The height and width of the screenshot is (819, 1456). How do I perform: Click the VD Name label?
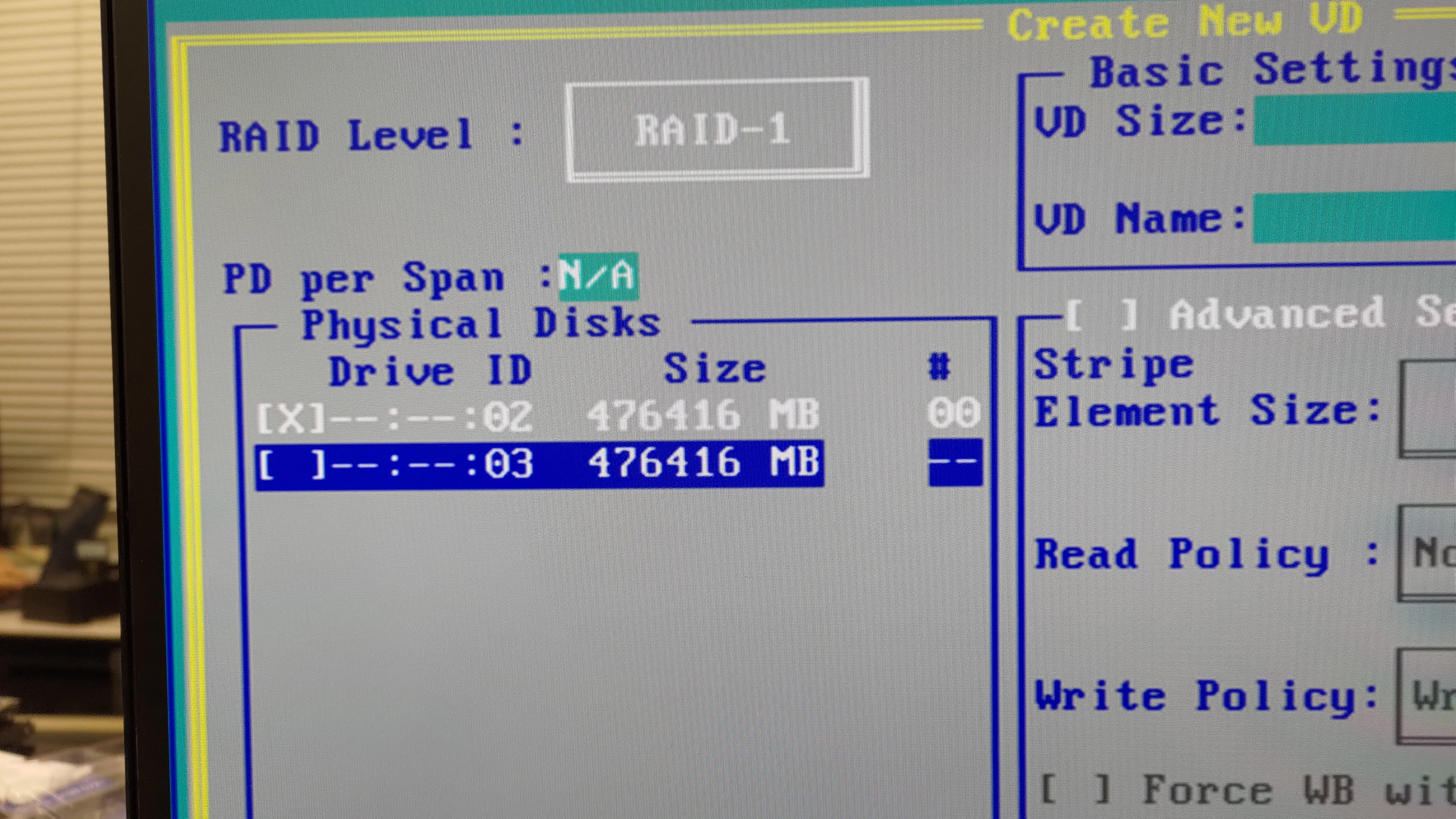1139,218
